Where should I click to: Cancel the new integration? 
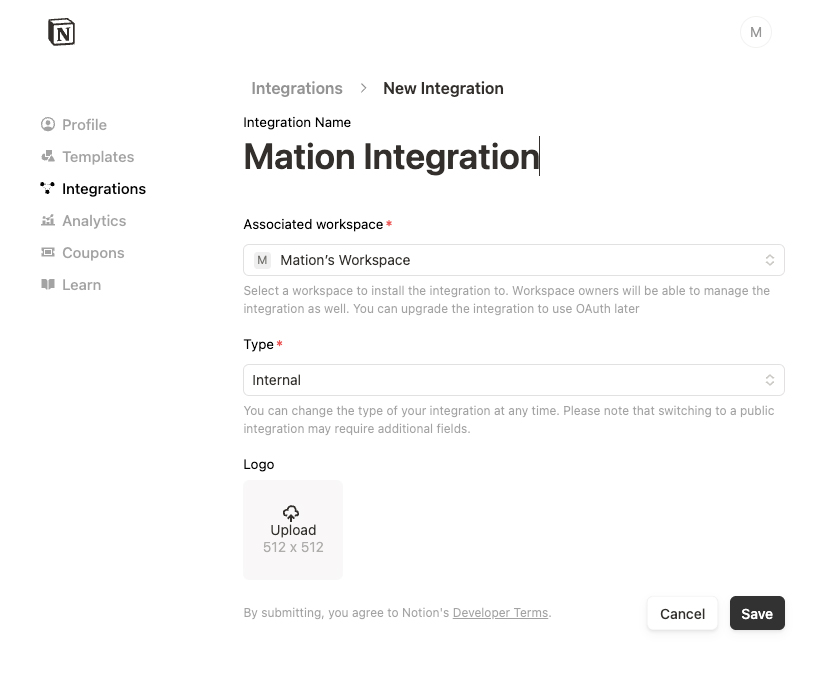point(682,614)
